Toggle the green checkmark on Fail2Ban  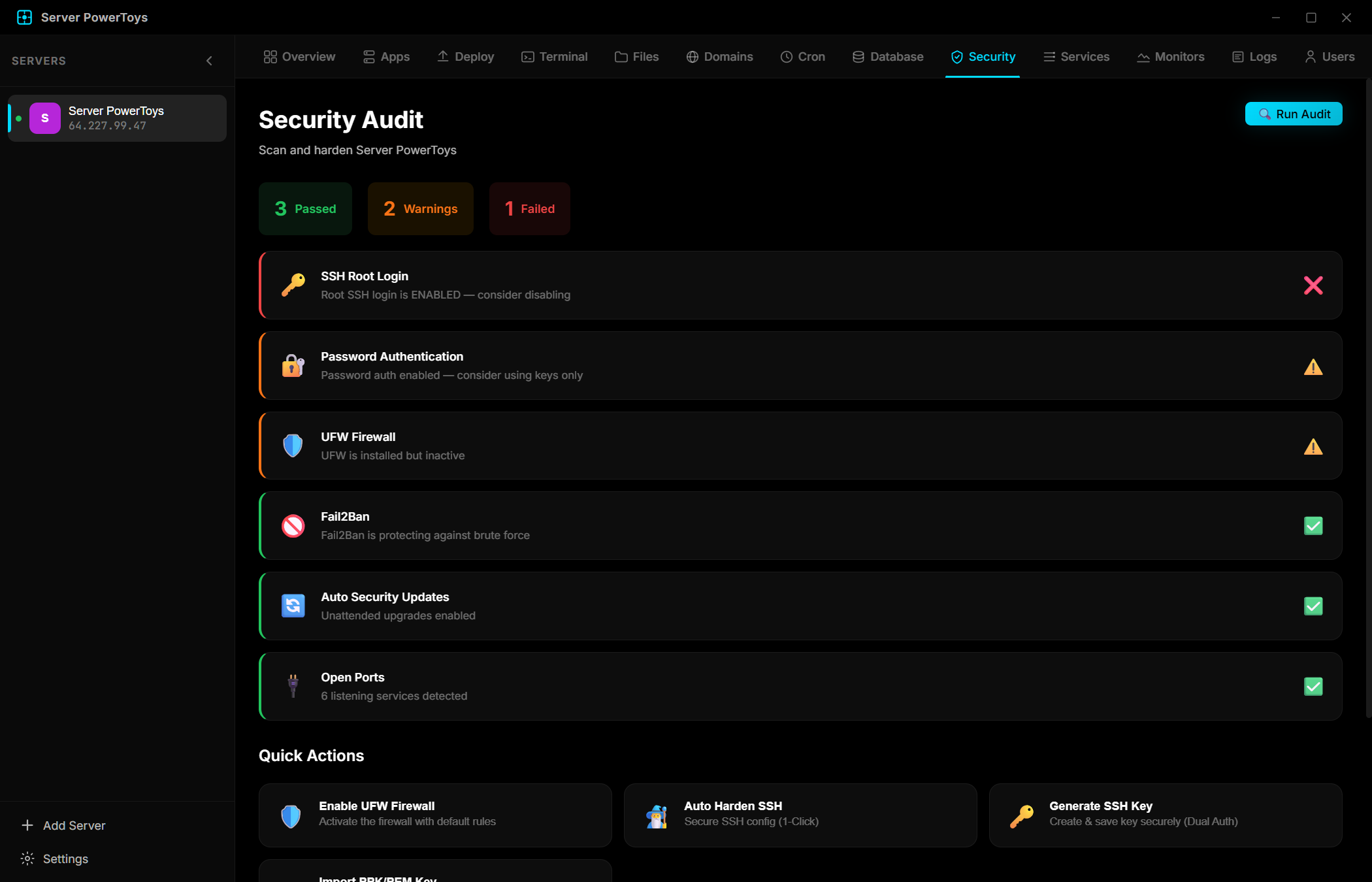[x=1313, y=525]
